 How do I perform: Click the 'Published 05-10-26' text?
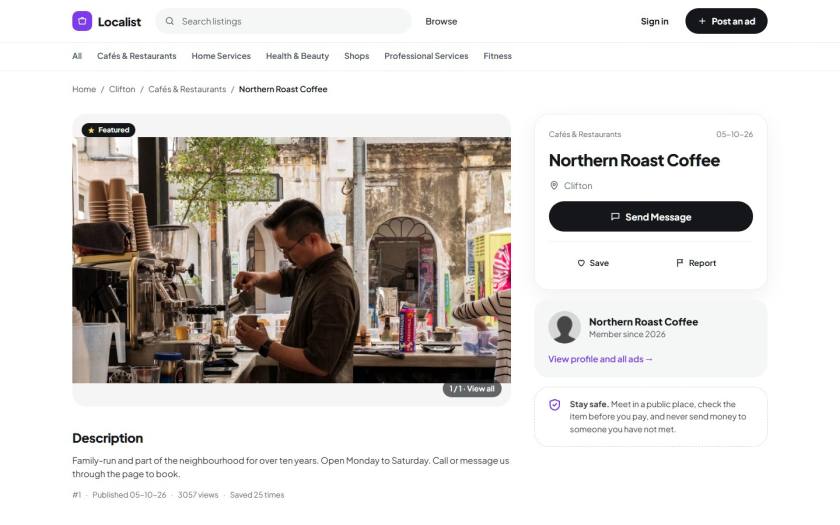click(x=129, y=495)
